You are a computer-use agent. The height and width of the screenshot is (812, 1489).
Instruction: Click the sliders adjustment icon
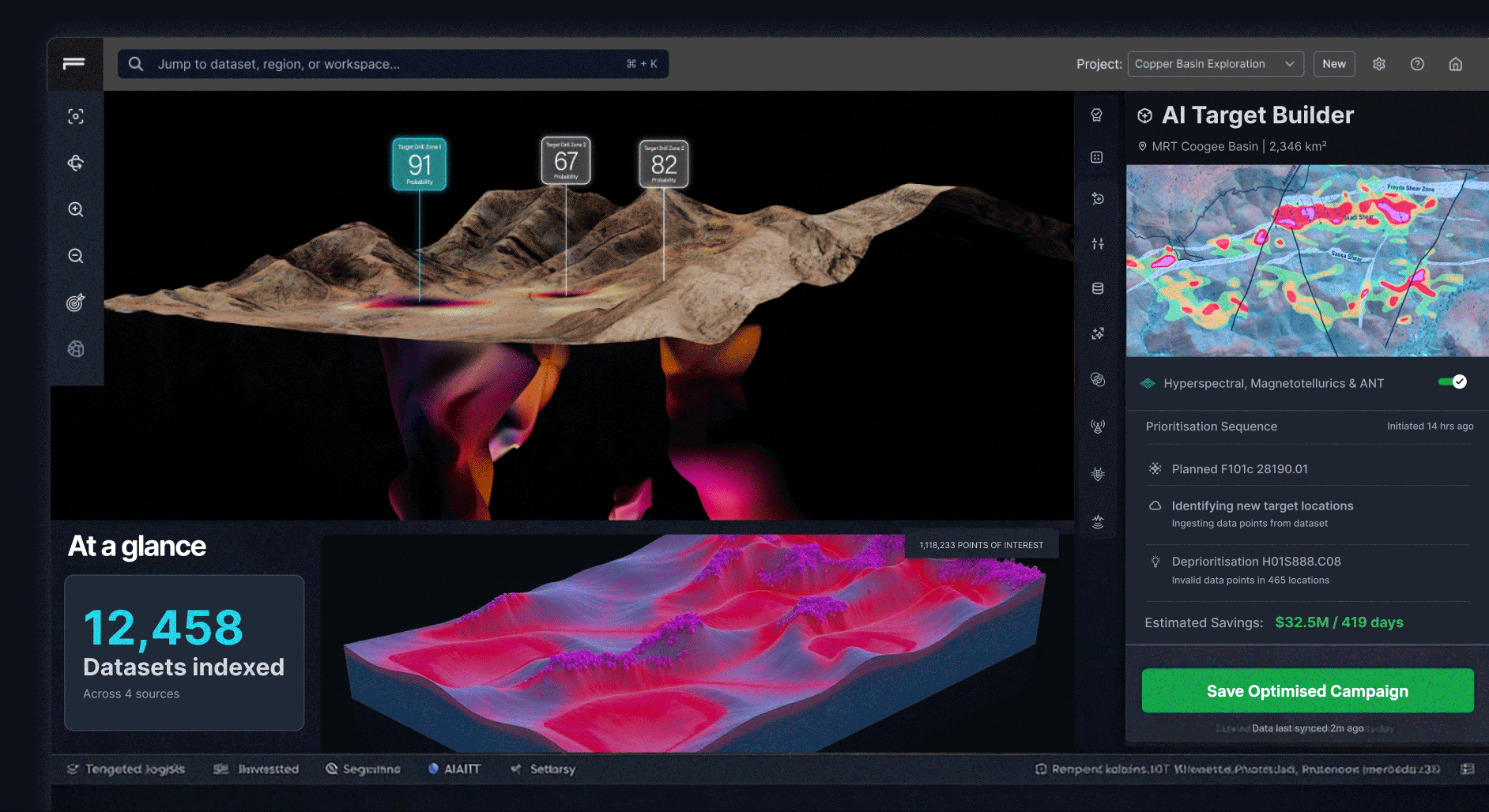(x=1098, y=244)
